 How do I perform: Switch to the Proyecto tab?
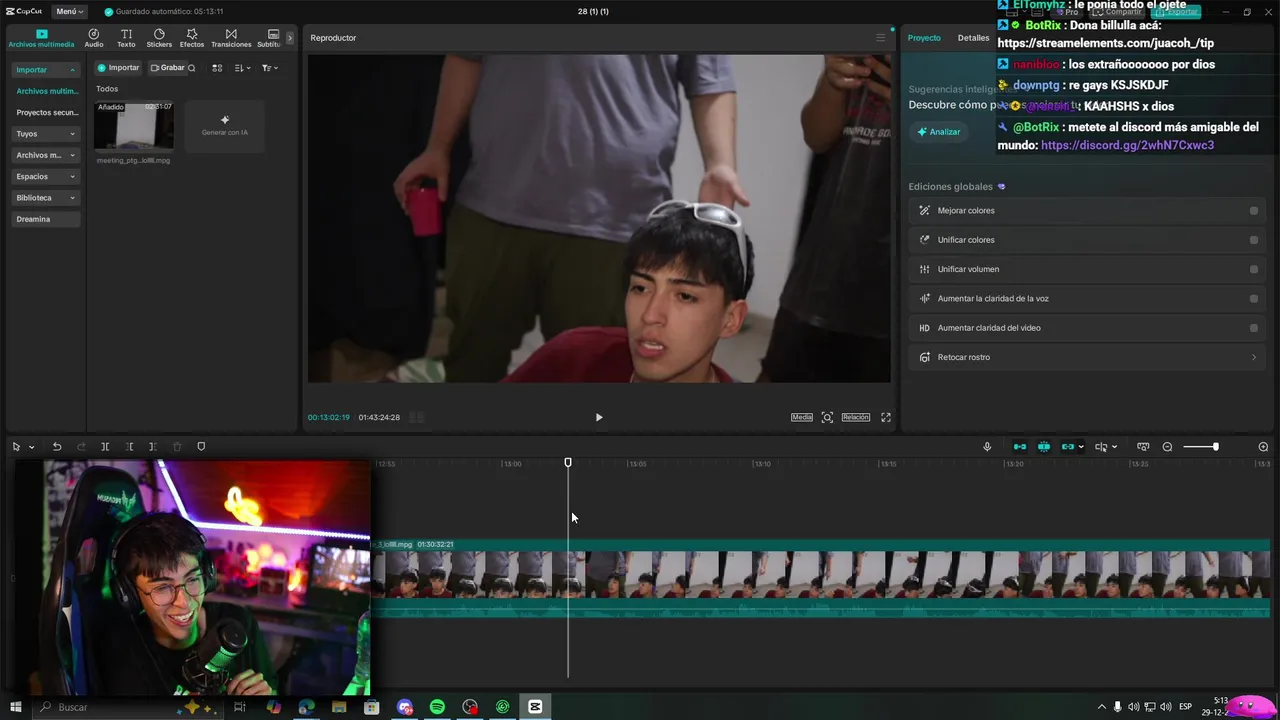924,38
